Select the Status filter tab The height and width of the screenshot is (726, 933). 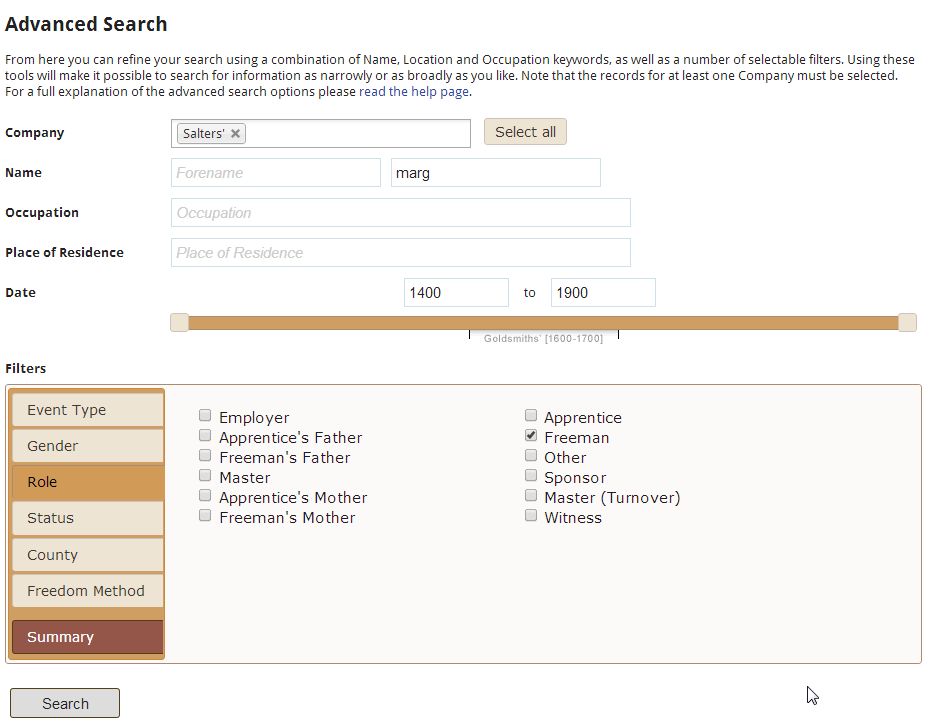click(87, 518)
